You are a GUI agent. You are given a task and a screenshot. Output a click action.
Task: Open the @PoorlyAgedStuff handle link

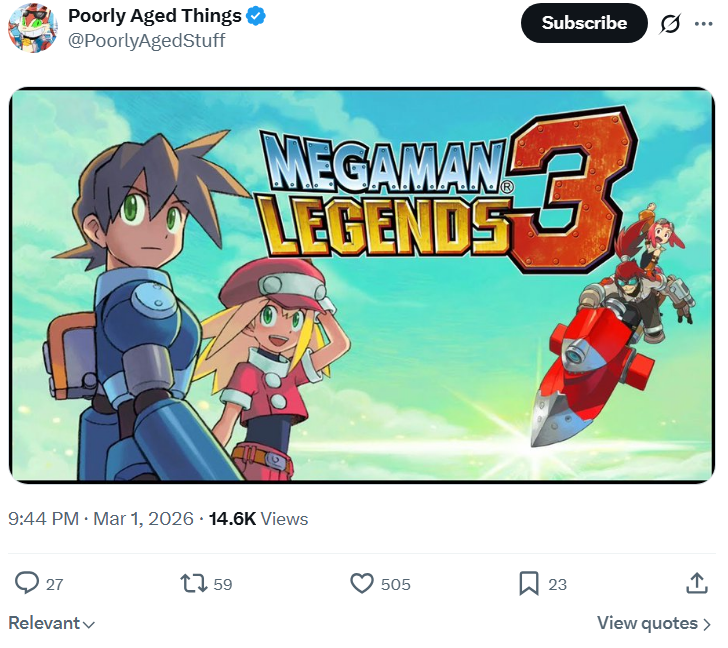146,40
